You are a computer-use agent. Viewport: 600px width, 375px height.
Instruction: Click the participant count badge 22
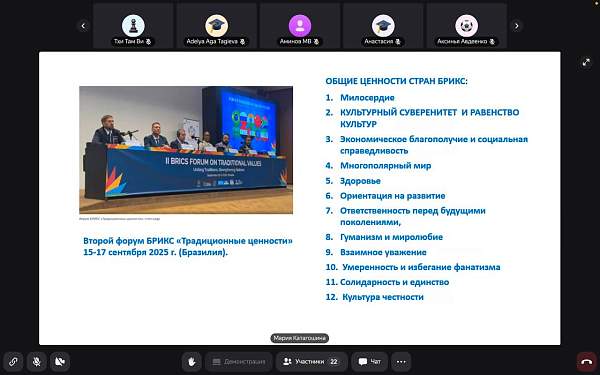[x=334, y=362]
